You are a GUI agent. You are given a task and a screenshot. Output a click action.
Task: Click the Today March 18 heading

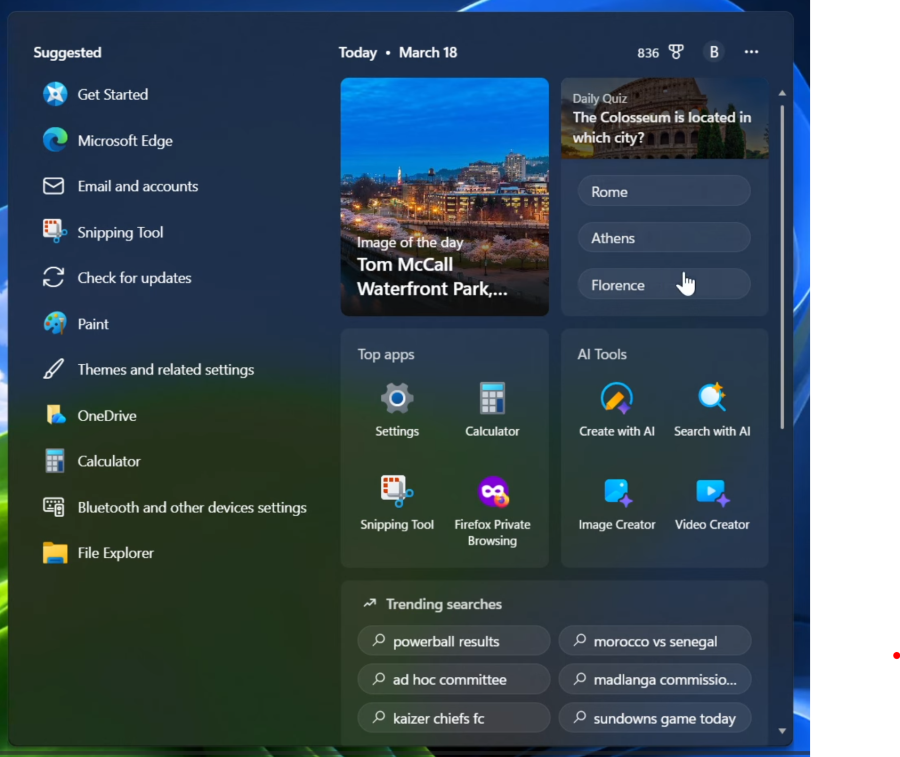[x=398, y=52]
